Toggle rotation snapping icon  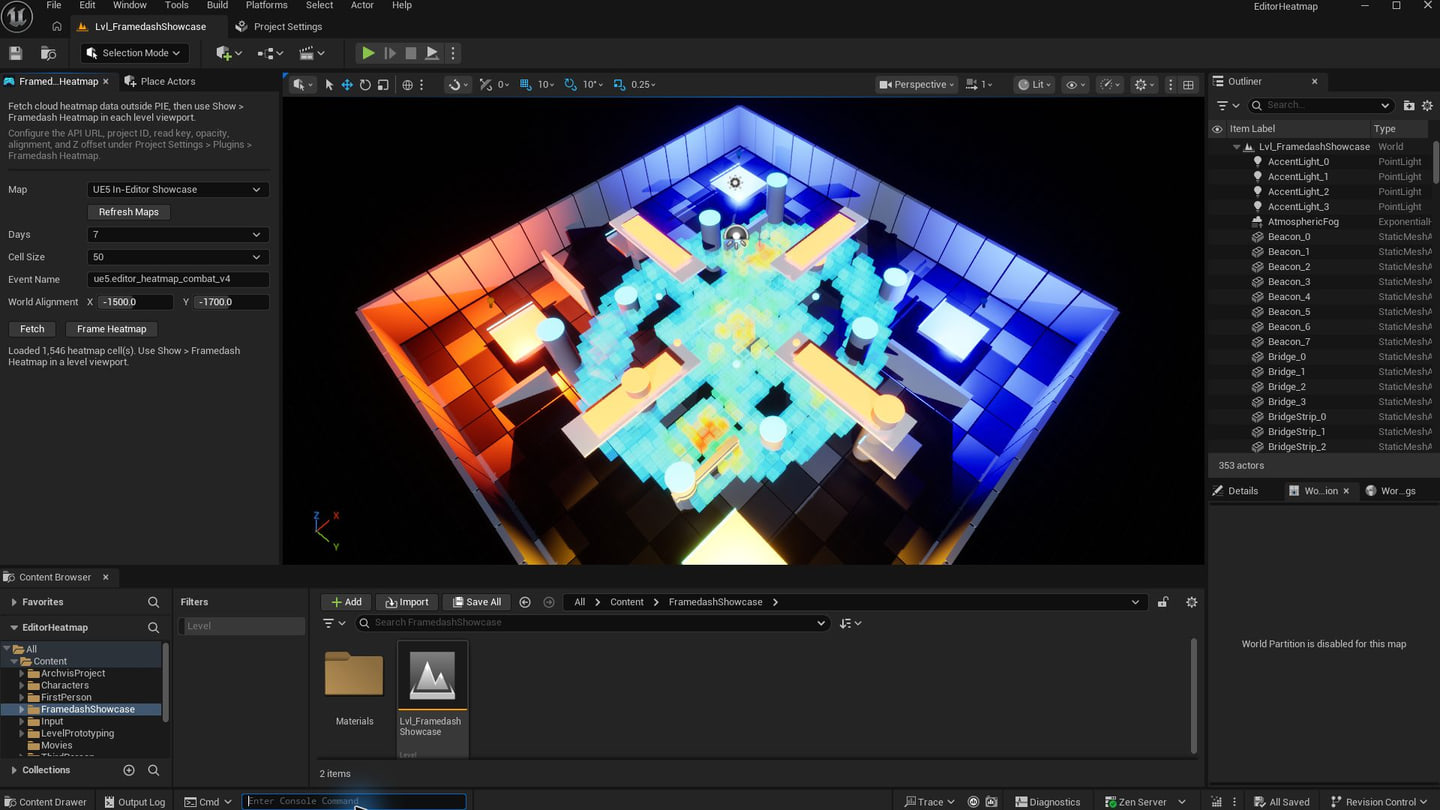tap(570, 85)
